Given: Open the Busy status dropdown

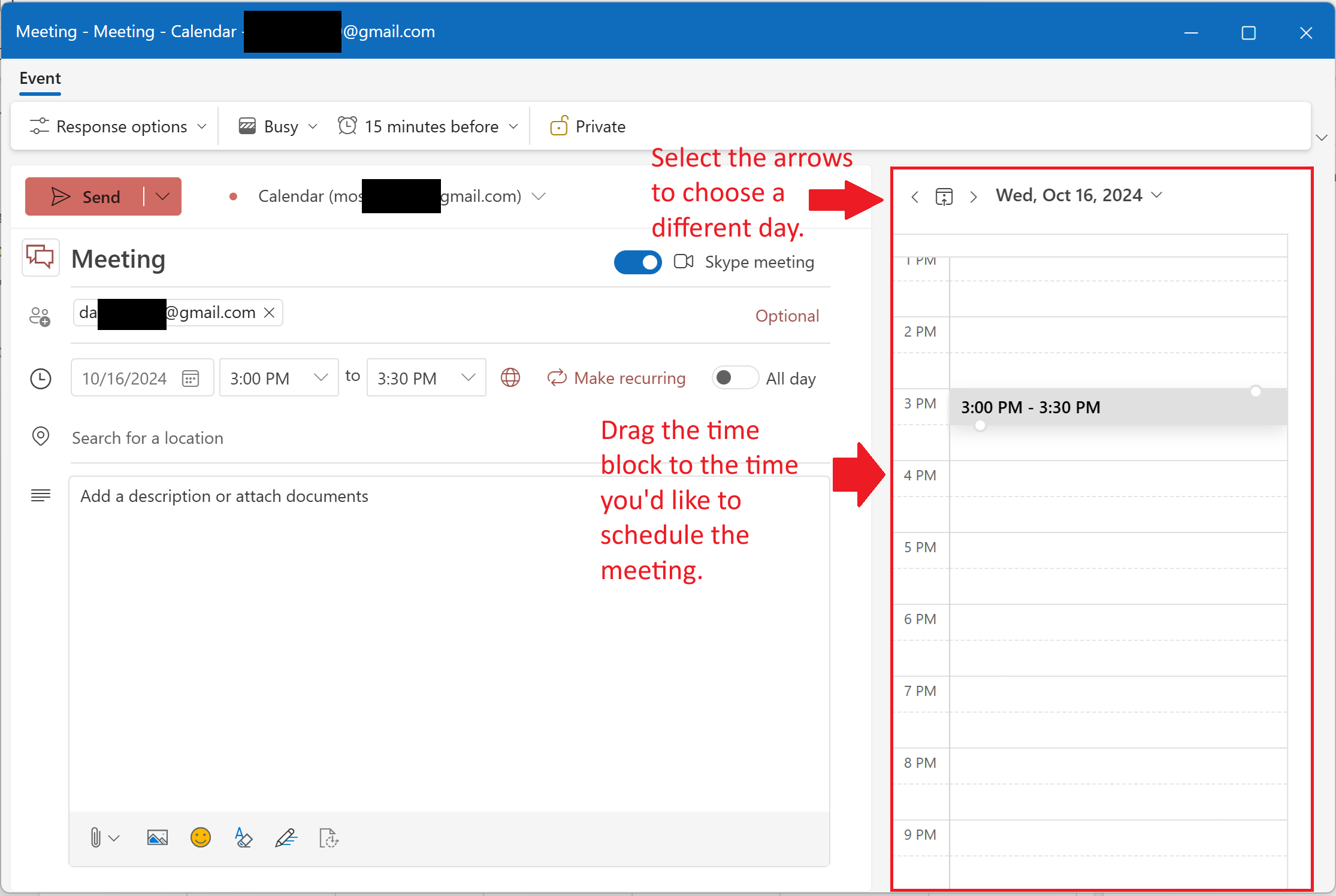Looking at the screenshot, I should pos(278,126).
